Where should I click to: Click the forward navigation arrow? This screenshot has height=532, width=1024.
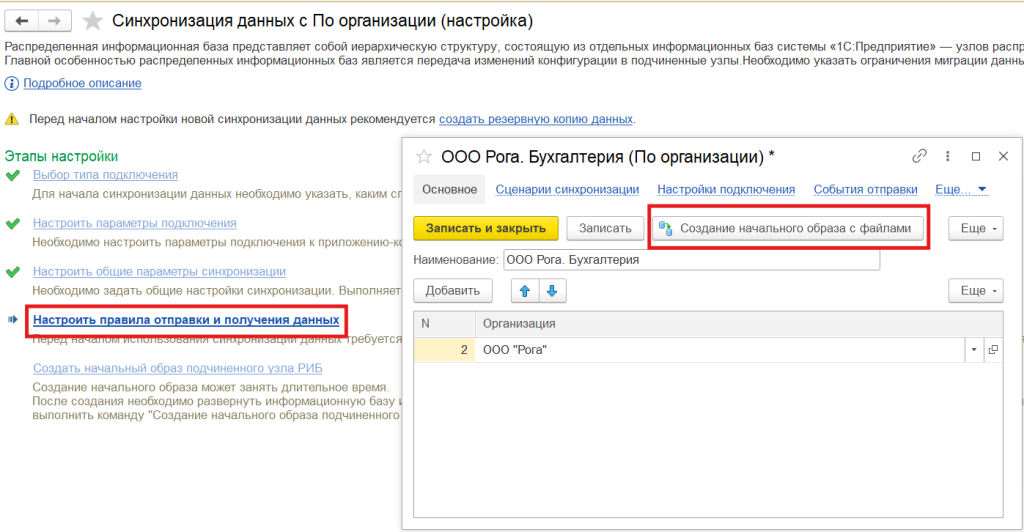55,21
